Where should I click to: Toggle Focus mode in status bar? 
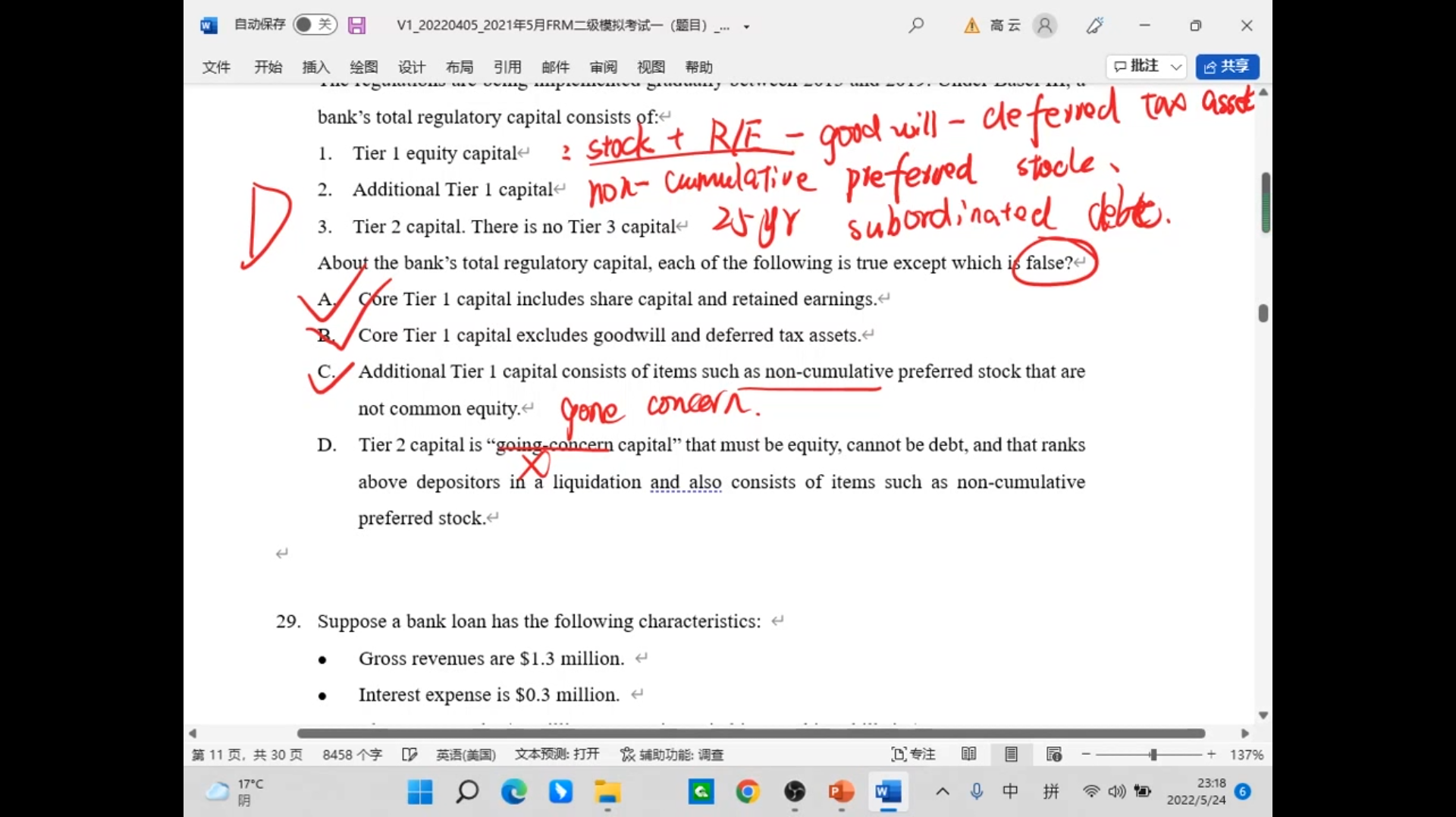913,754
